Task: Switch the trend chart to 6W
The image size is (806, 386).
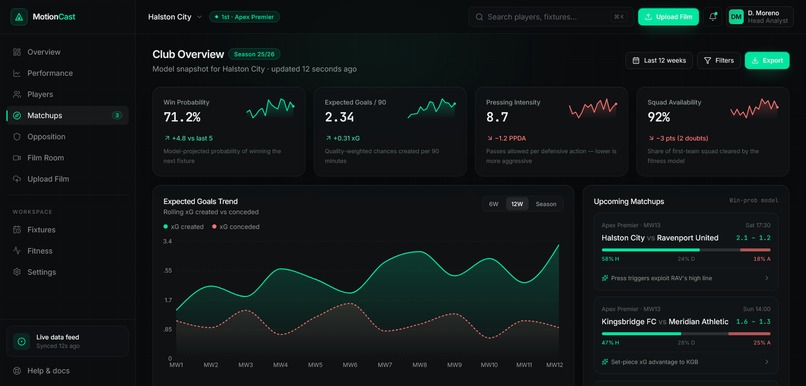Action: click(x=493, y=204)
